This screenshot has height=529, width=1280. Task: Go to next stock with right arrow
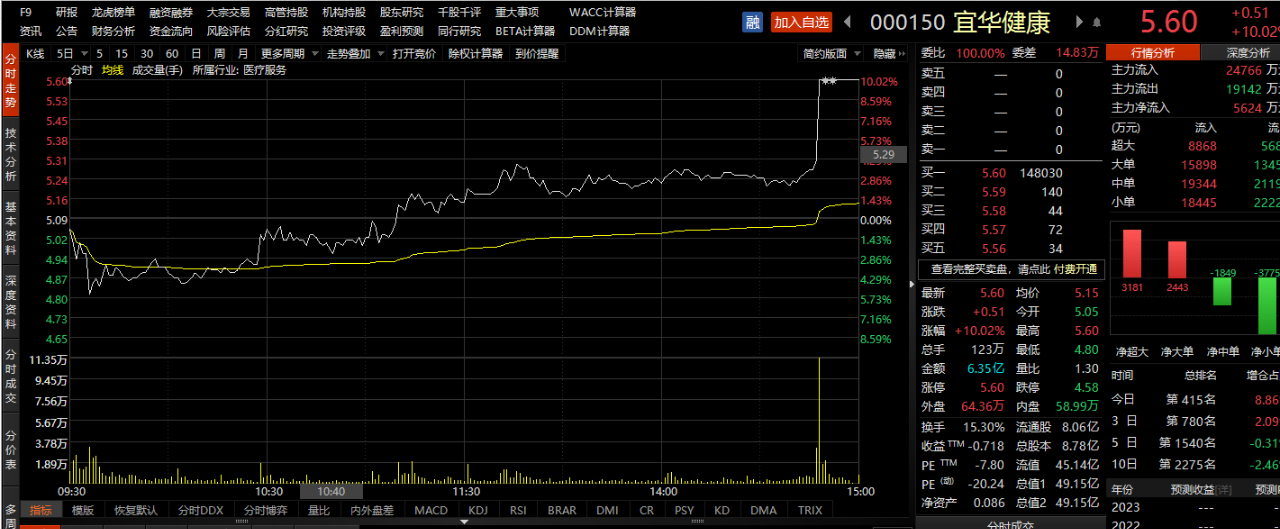1079,21
